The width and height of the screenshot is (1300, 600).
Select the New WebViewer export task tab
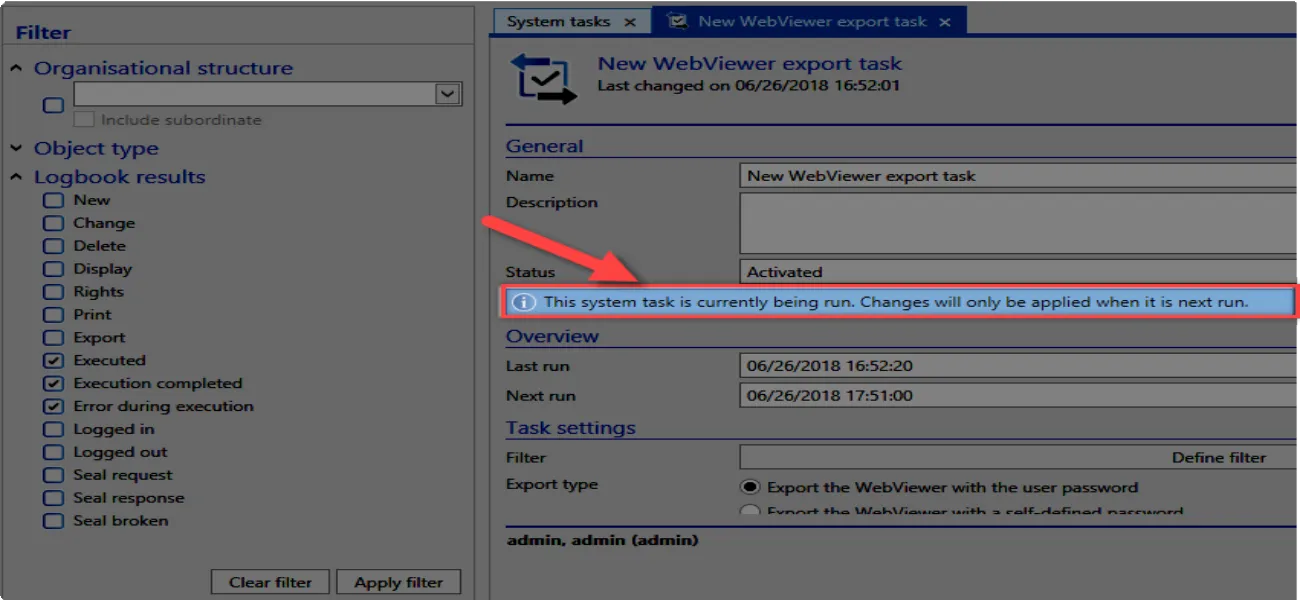coord(812,21)
